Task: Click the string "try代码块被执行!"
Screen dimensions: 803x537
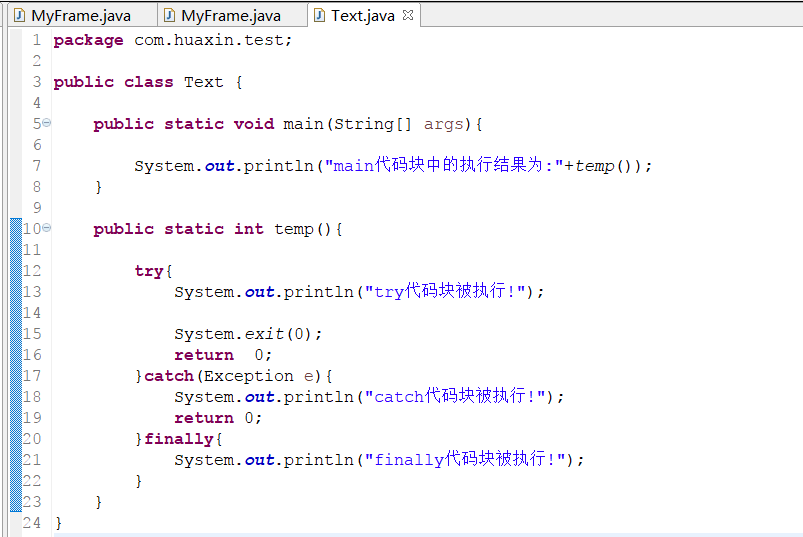Action: pyautogui.click(x=445, y=291)
